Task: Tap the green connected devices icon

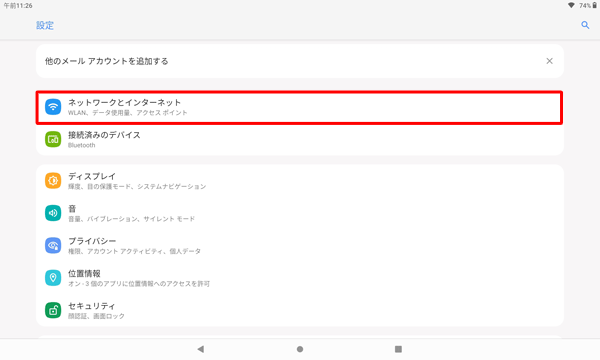Action: pos(53,139)
